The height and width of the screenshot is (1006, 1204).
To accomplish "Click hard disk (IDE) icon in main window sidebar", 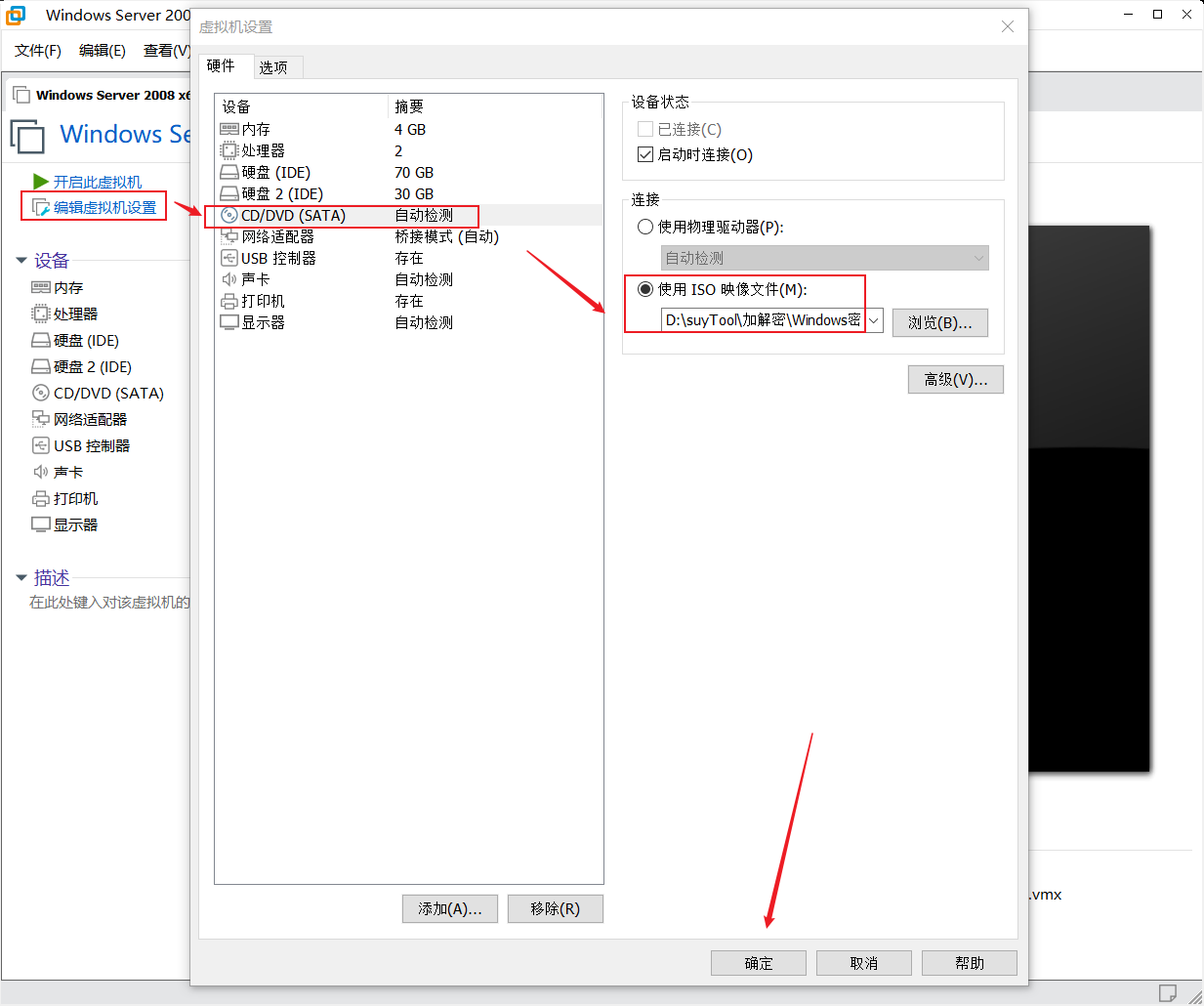I will [x=41, y=340].
